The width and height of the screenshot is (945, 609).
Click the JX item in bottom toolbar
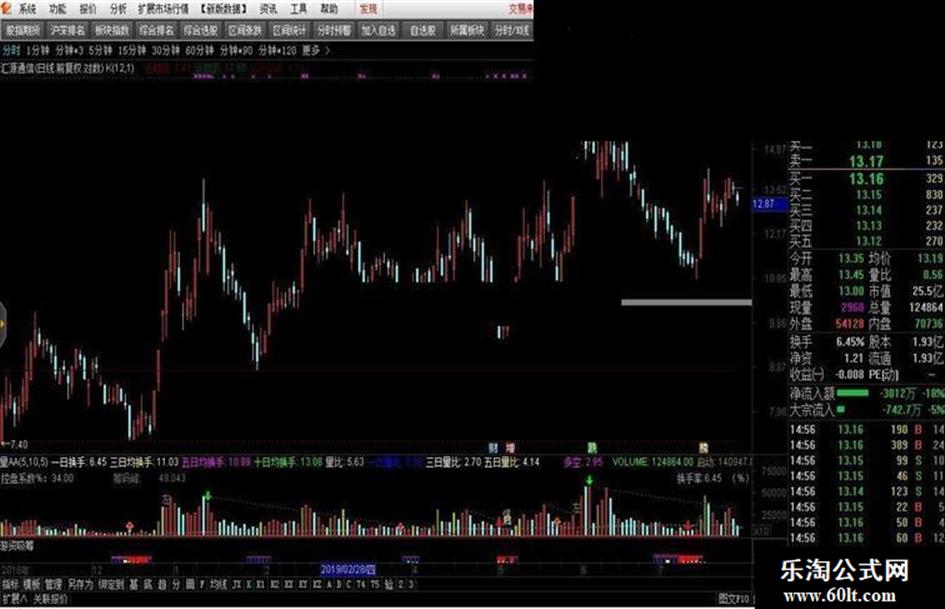point(237,584)
